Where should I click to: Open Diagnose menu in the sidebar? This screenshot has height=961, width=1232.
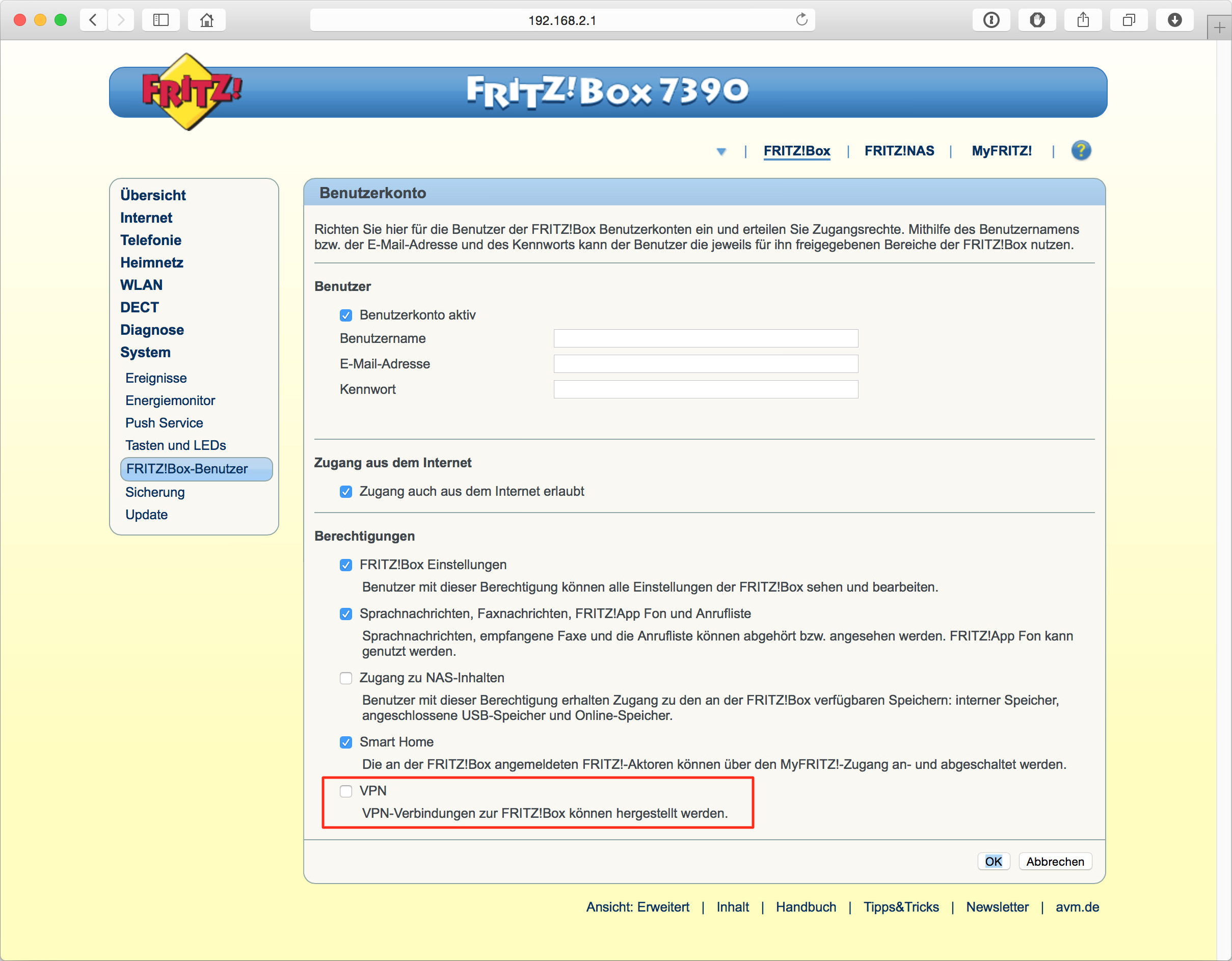coord(152,330)
